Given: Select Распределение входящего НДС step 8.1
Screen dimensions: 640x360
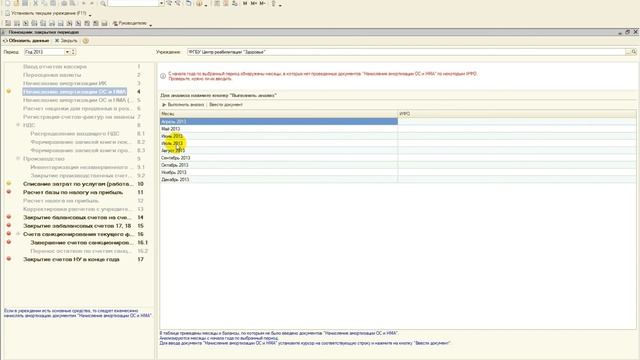Looking at the screenshot, I should [75, 133].
